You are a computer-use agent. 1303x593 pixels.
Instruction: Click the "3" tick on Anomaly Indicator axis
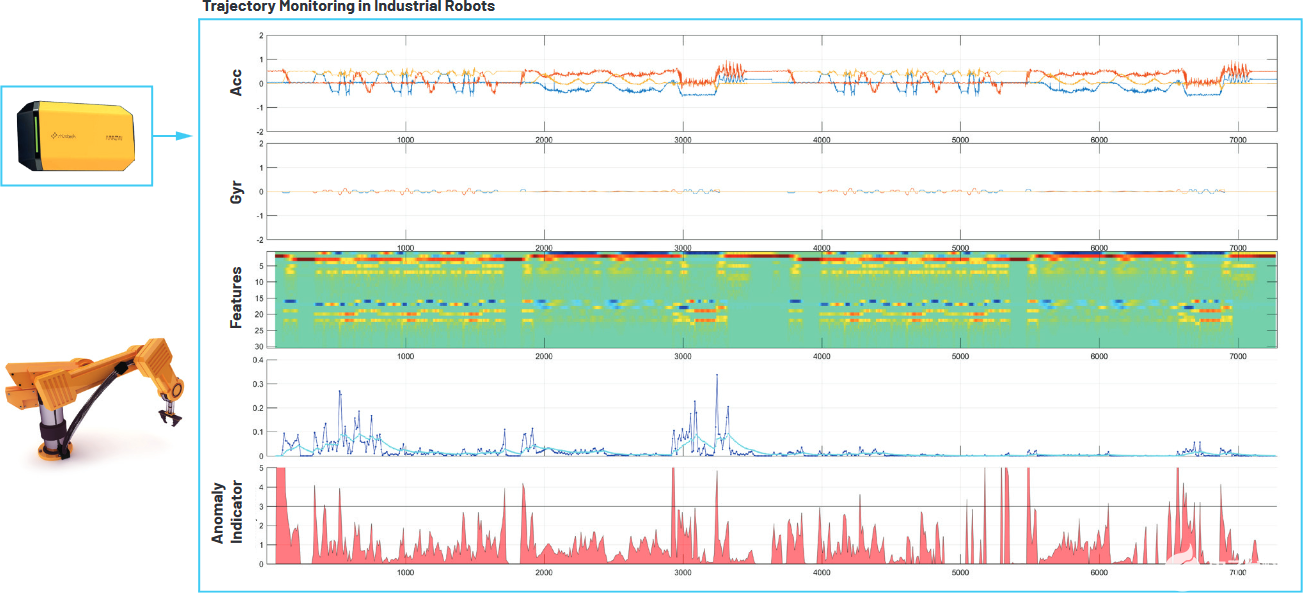pyautogui.click(x=261, y=506)
